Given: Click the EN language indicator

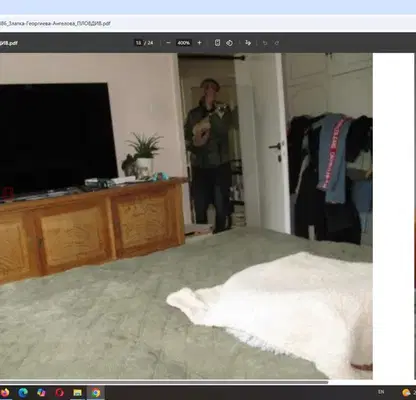Looking at the screenshot, I should pos(381,392).
